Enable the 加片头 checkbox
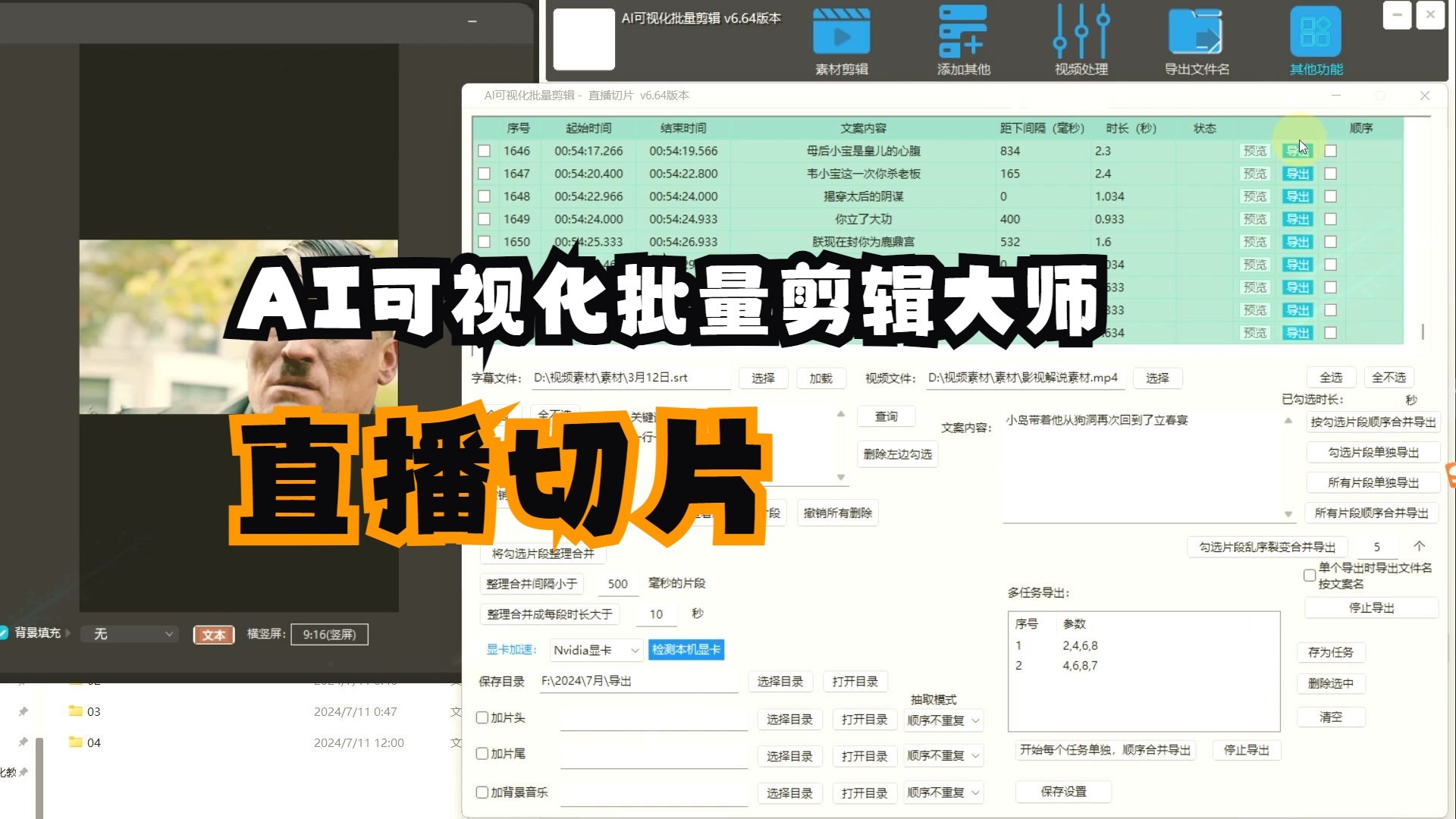Screen dimensions: 1456x819 [x=482, y=717]
